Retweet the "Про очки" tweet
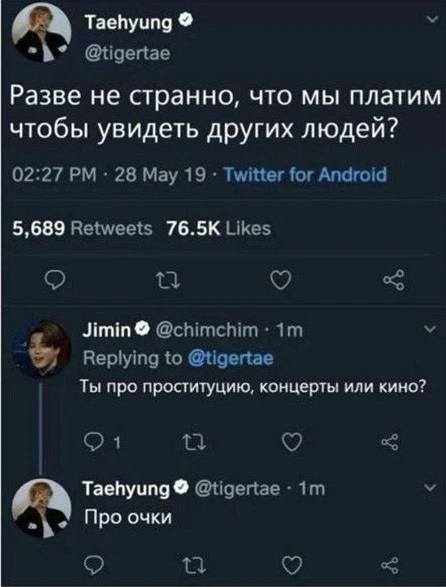 coord(196,565)
